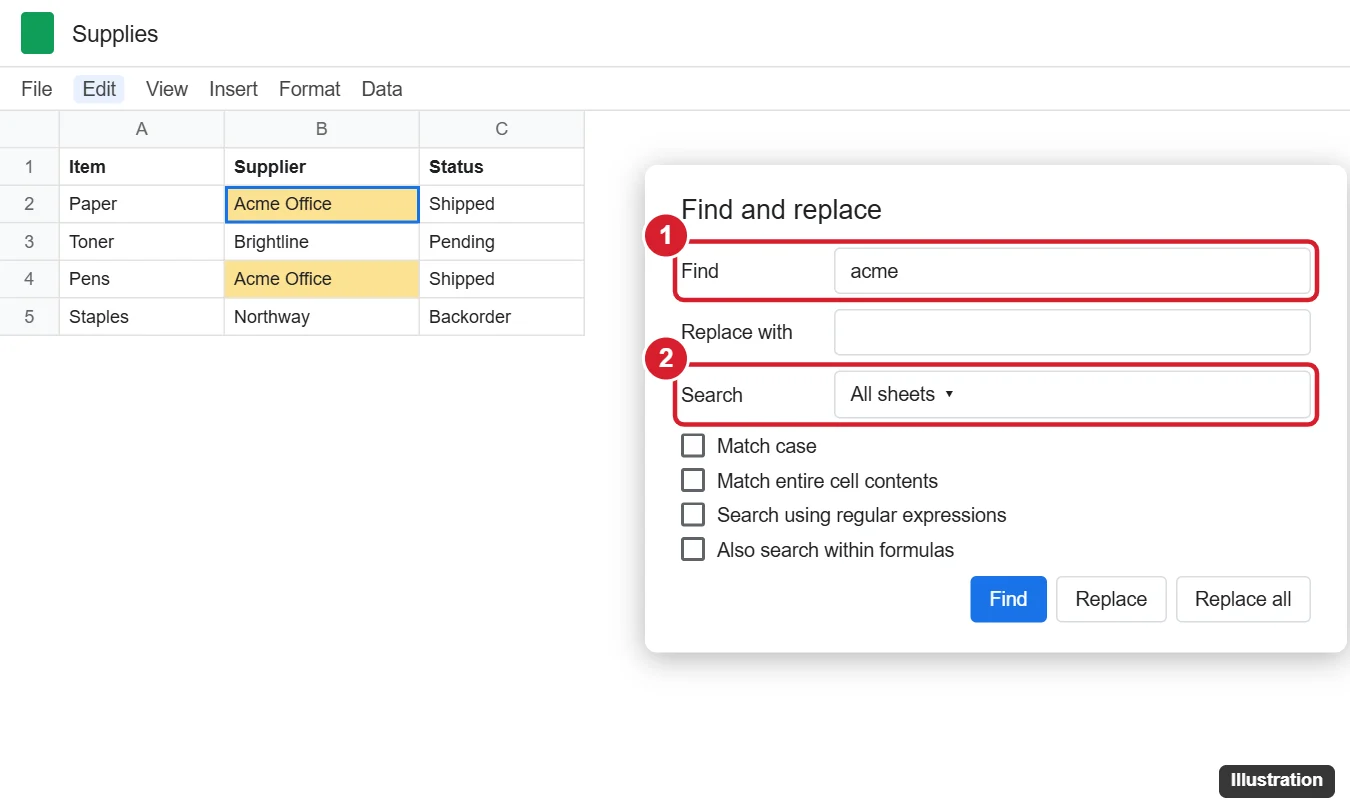Screen dimensions: 1350x810
Task: Click the Replace button
Action: tap(1111, 599)
